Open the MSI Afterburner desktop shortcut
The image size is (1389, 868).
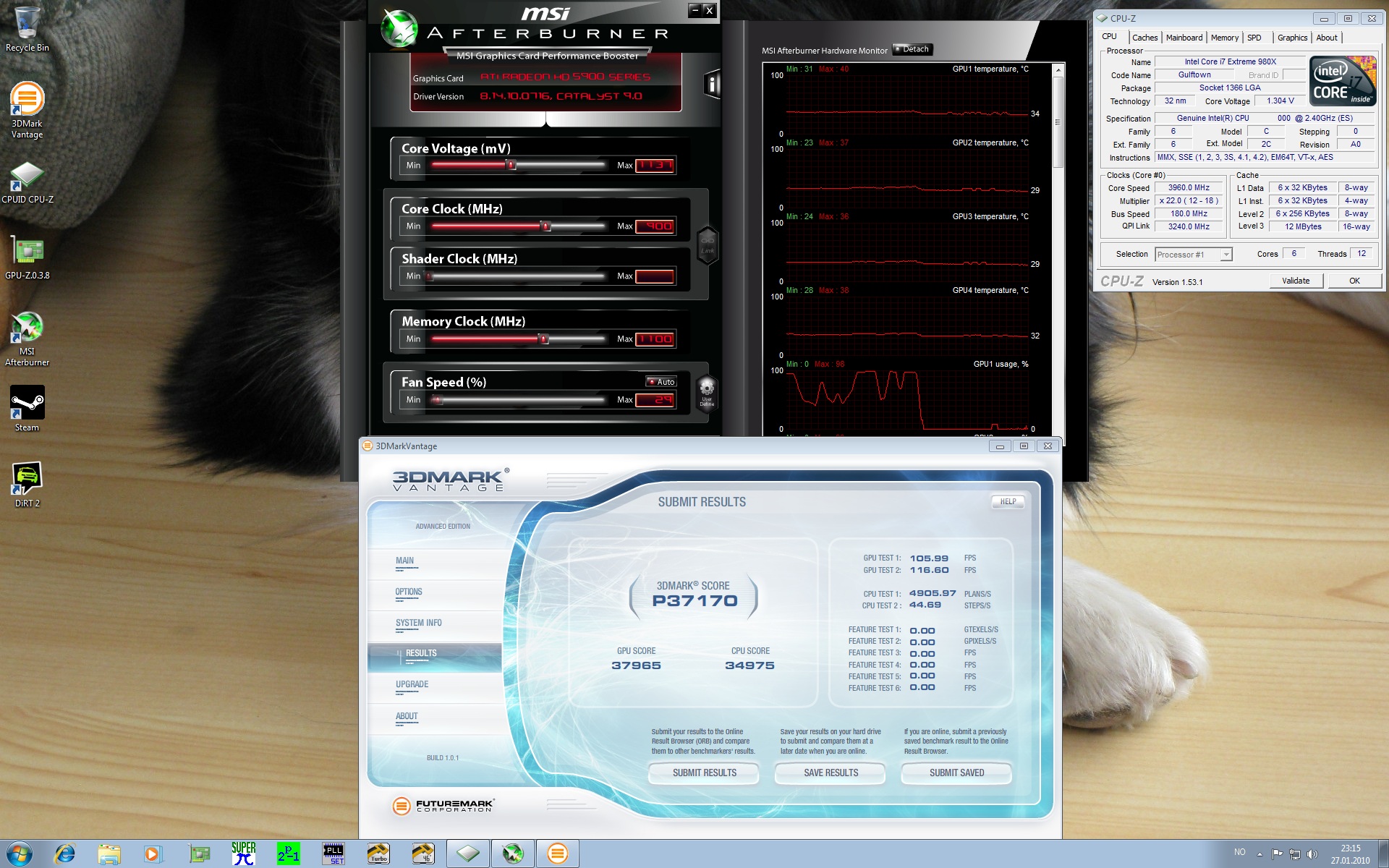27,339
